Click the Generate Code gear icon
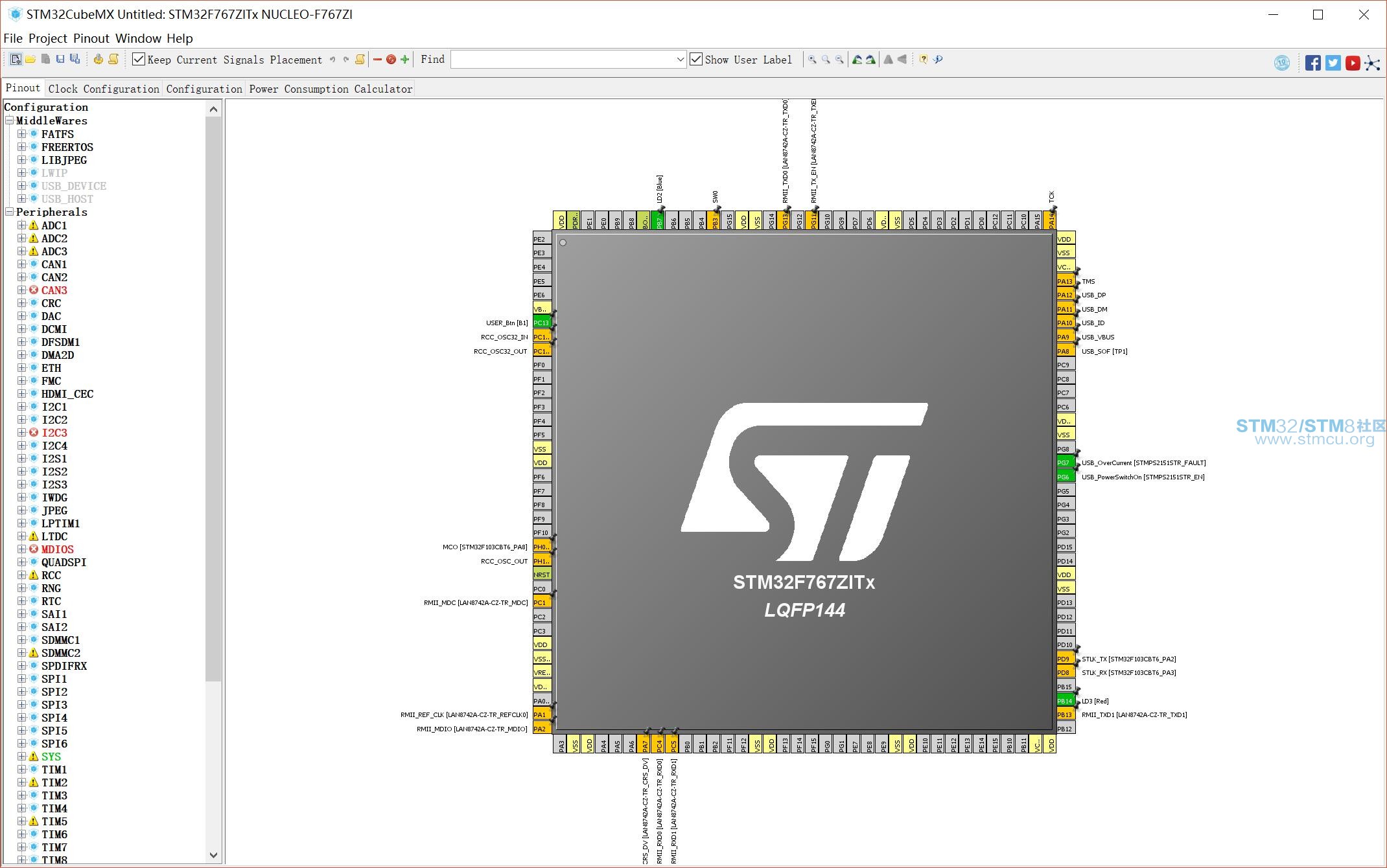1387x868 pixels. (x=98, y=60)
